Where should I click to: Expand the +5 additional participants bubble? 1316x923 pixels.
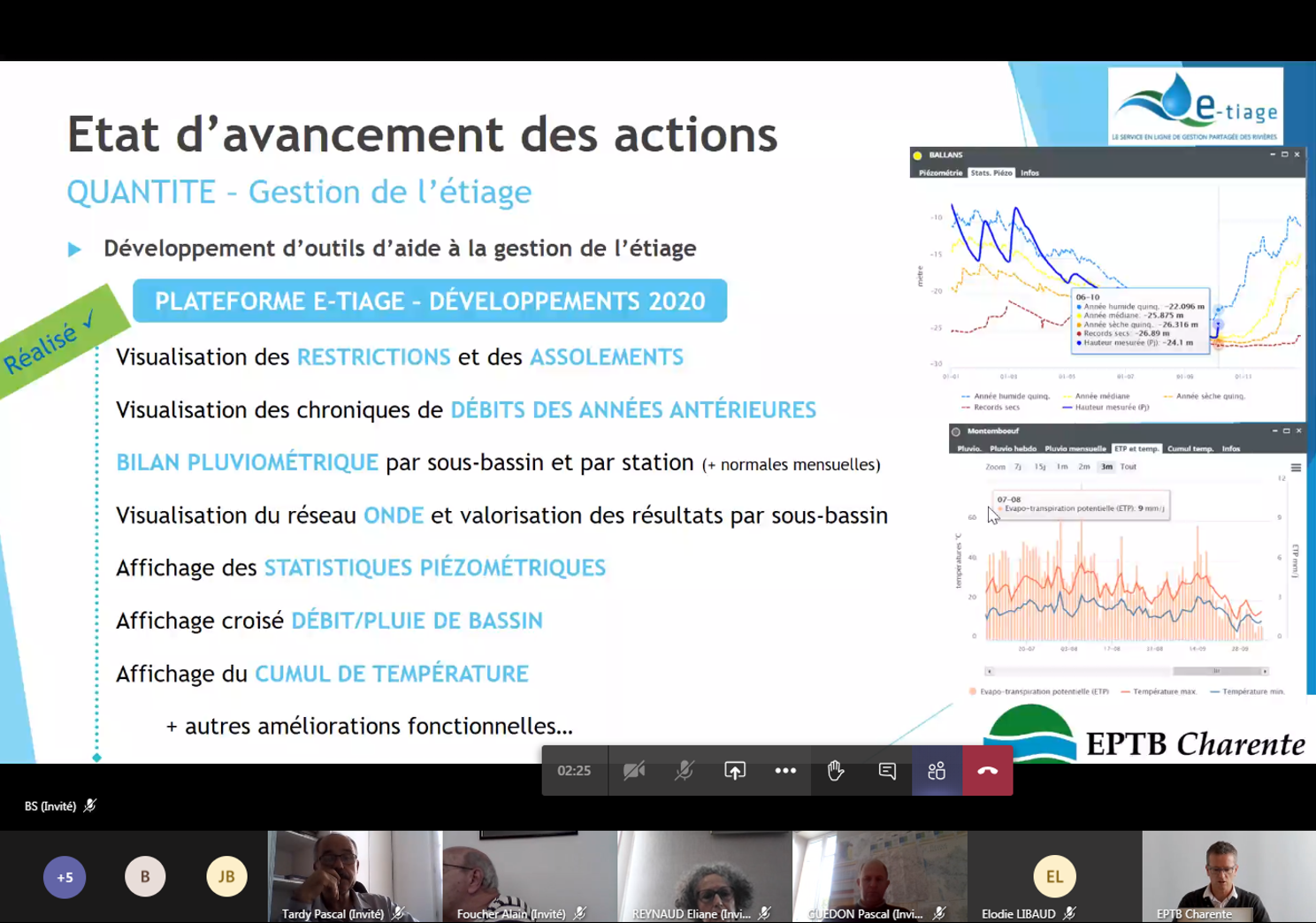click(65, 877)
